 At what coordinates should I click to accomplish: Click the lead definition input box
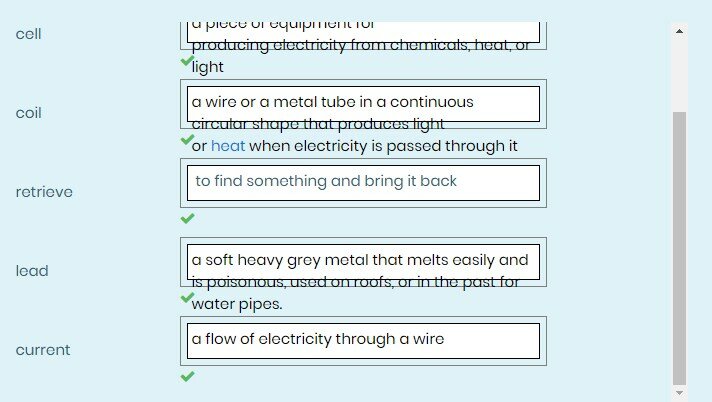(x=365, y=261)
